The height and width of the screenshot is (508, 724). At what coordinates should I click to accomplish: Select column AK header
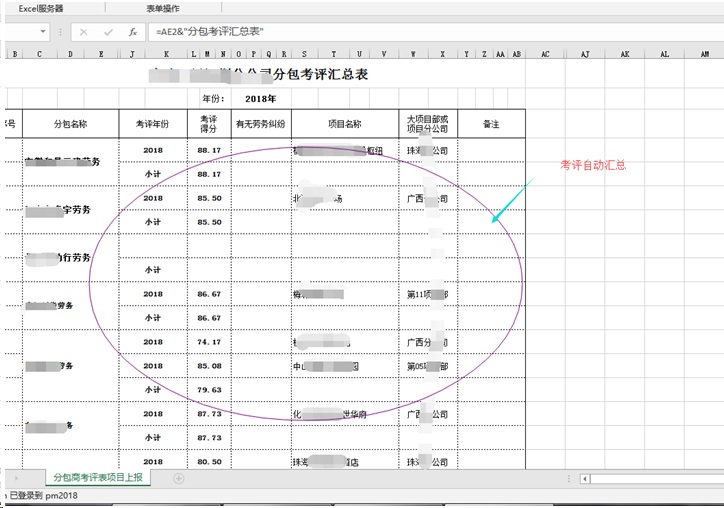[624, 54]
